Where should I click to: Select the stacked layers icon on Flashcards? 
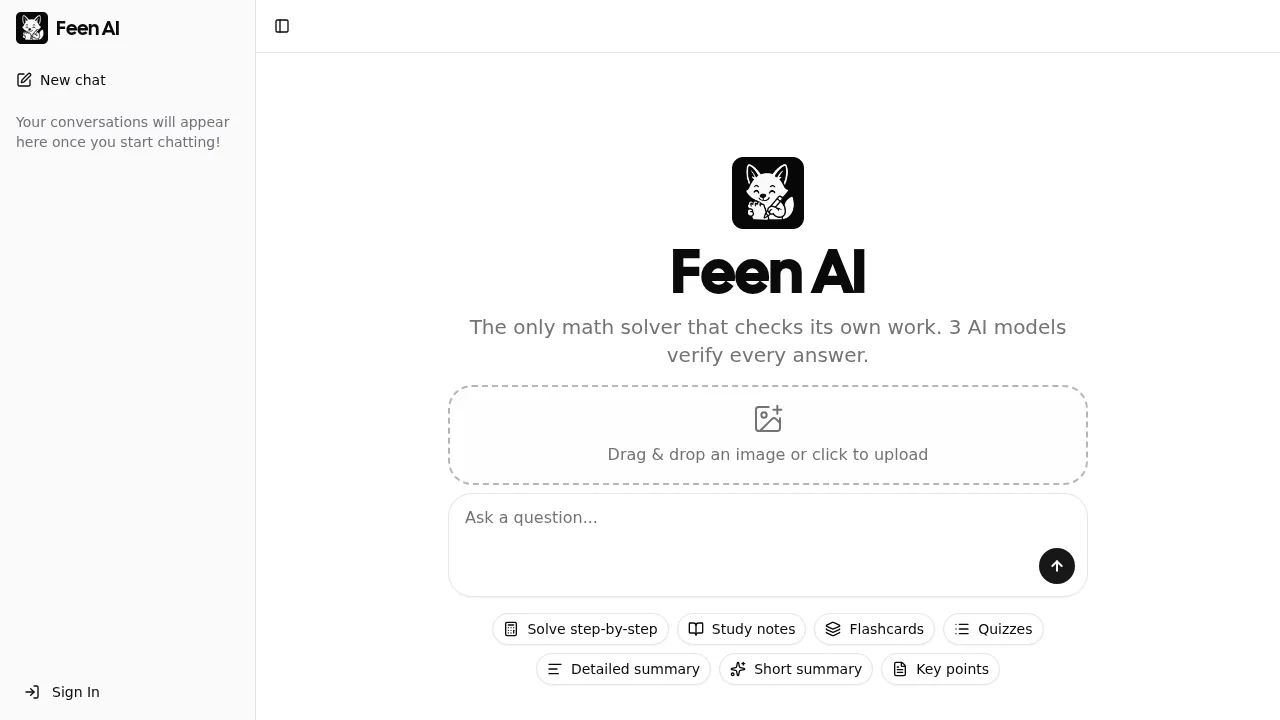[x=833, y=629]
